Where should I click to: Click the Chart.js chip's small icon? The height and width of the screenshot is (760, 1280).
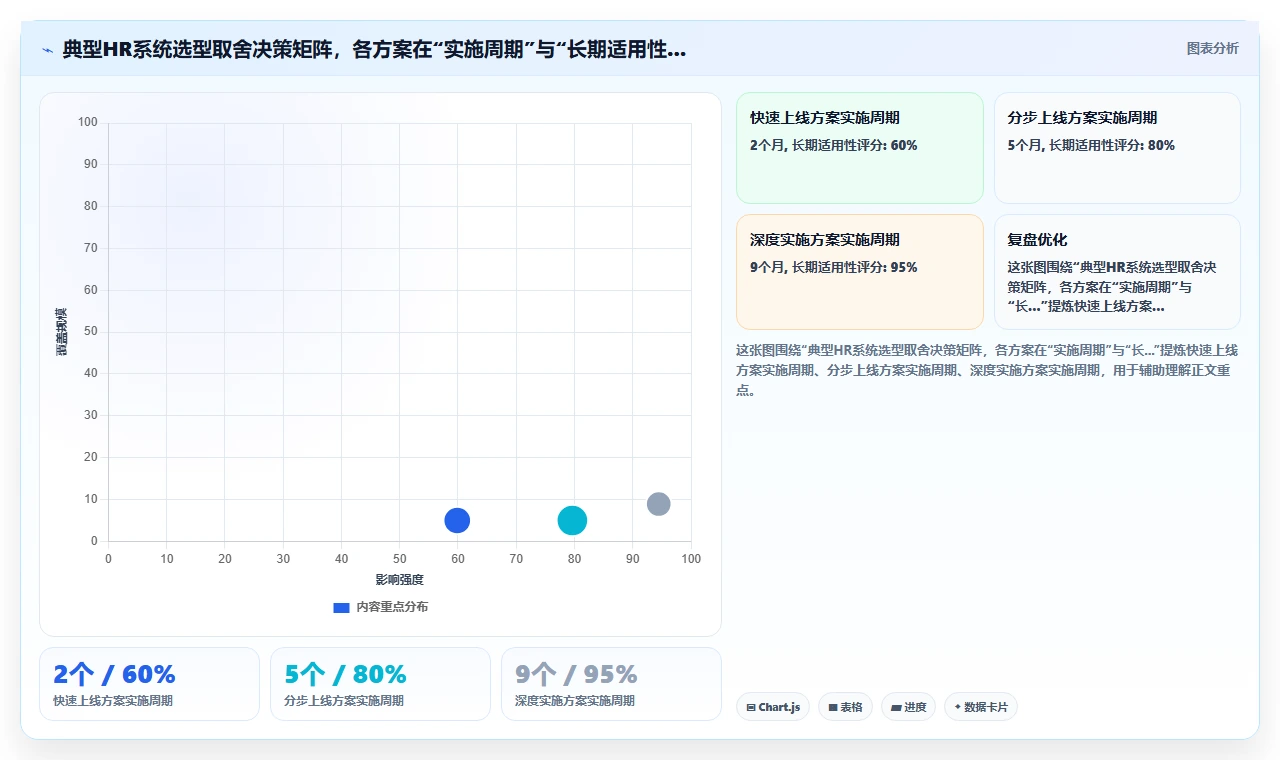click(751, 707)
